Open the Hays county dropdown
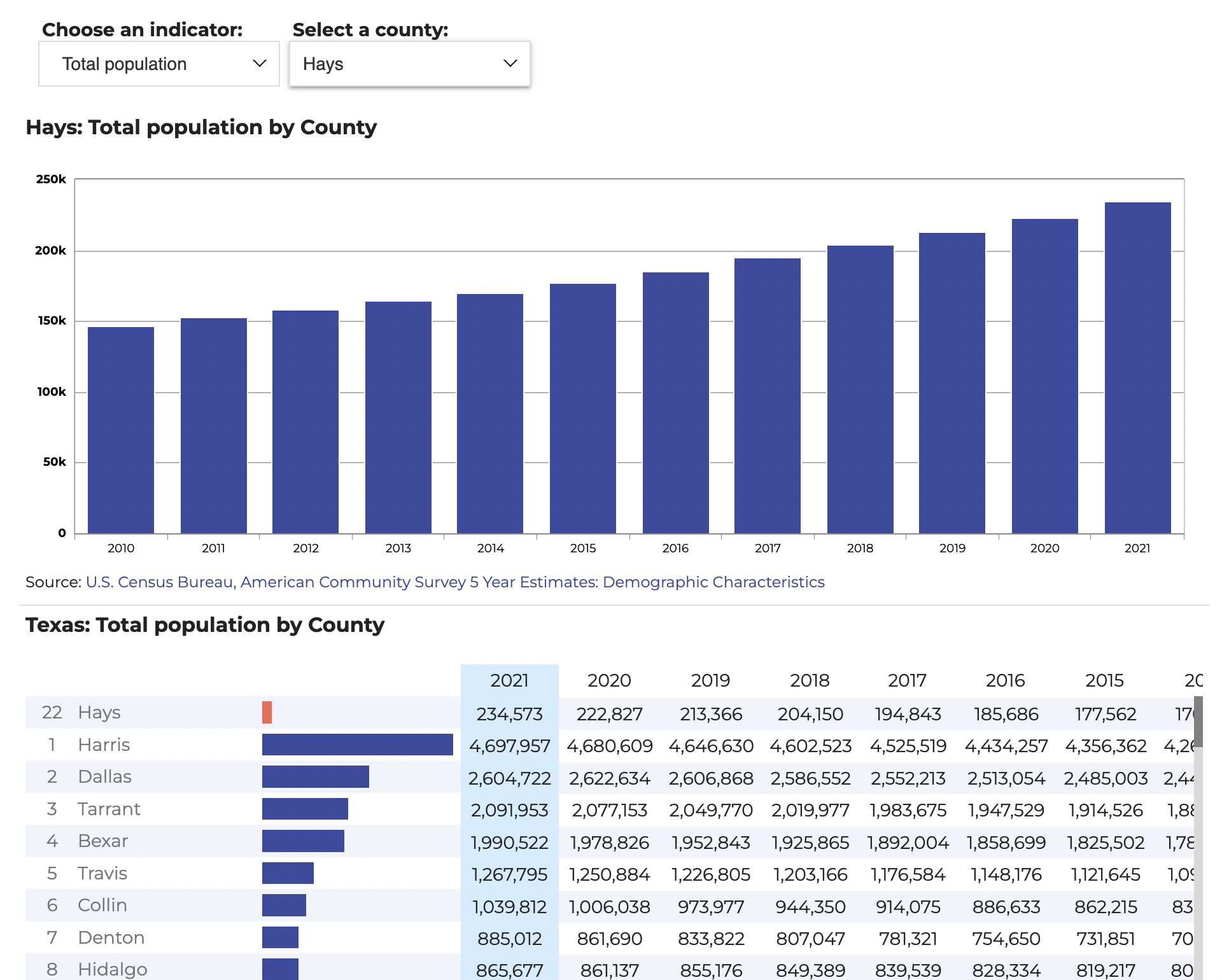1222x980 pixels. coord(409,64)
